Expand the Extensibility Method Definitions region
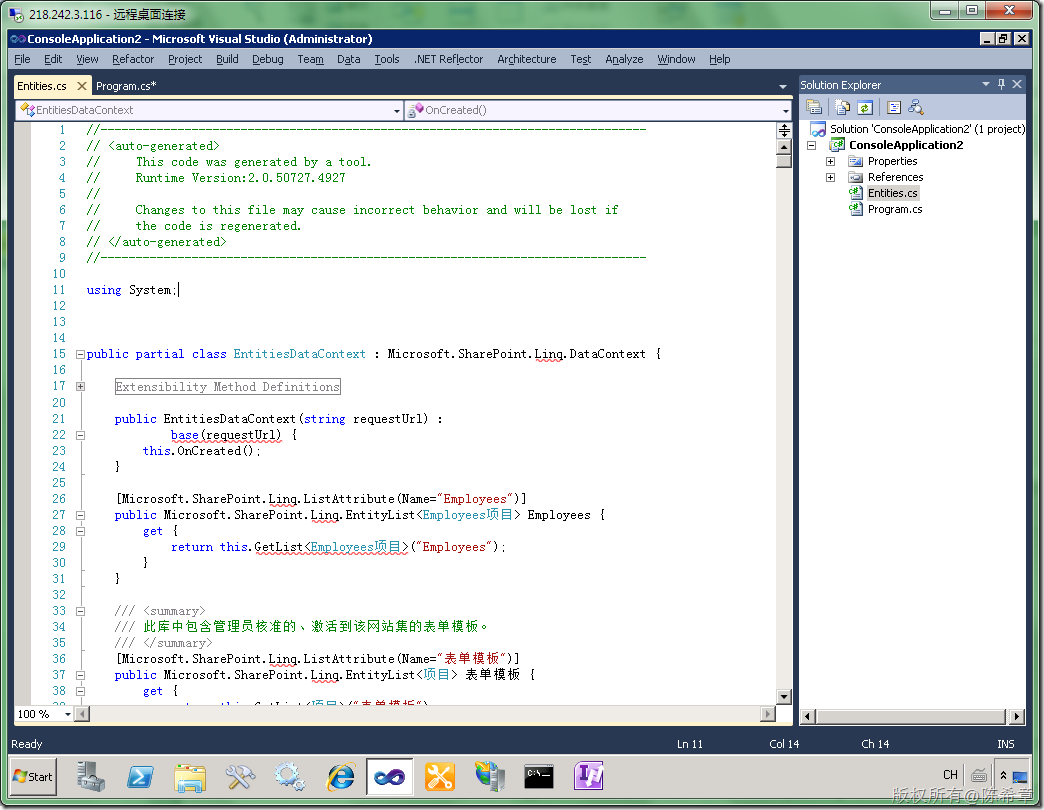The image size is (1044, 810). coord(80,386)
